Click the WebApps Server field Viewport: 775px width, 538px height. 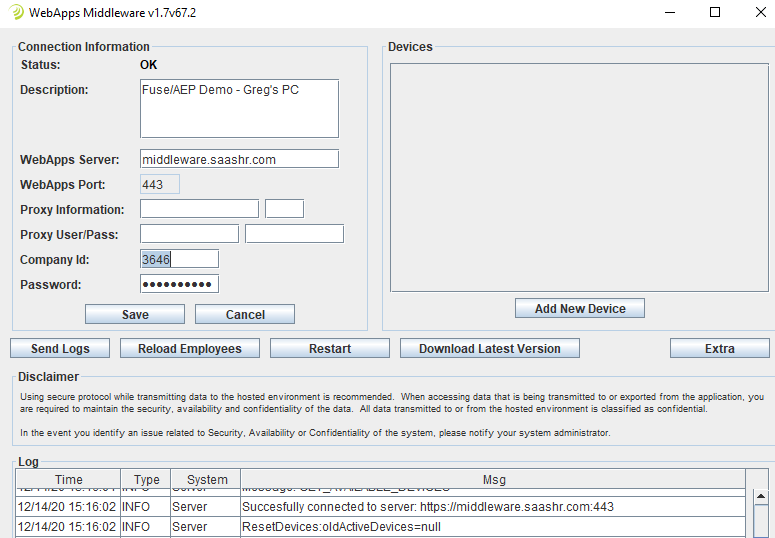pyautogui.click(x=239, y=159)
